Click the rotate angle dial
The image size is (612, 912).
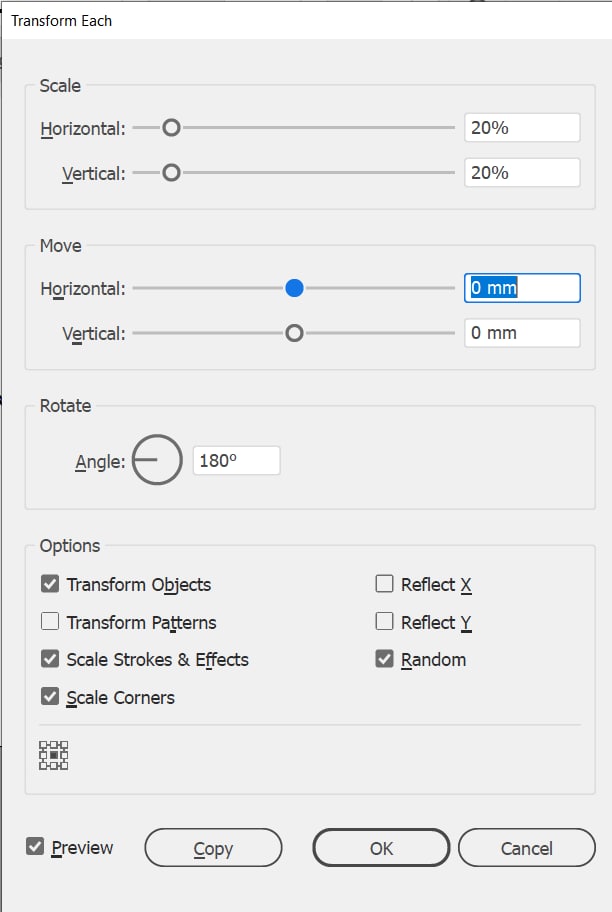(x=157, y=459)
